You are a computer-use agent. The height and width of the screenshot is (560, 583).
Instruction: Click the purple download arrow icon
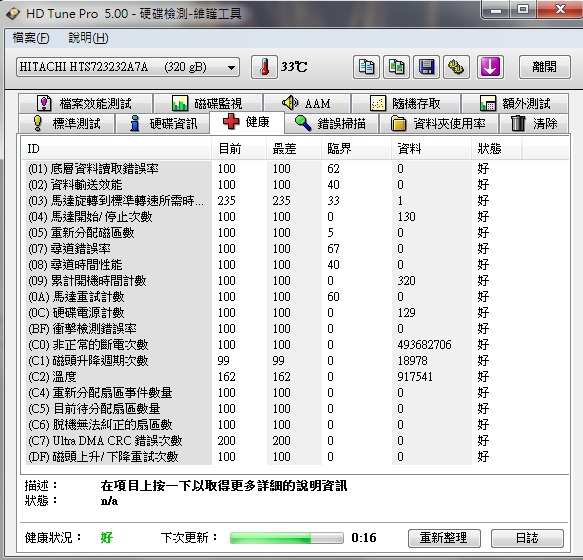pos(490,67)
